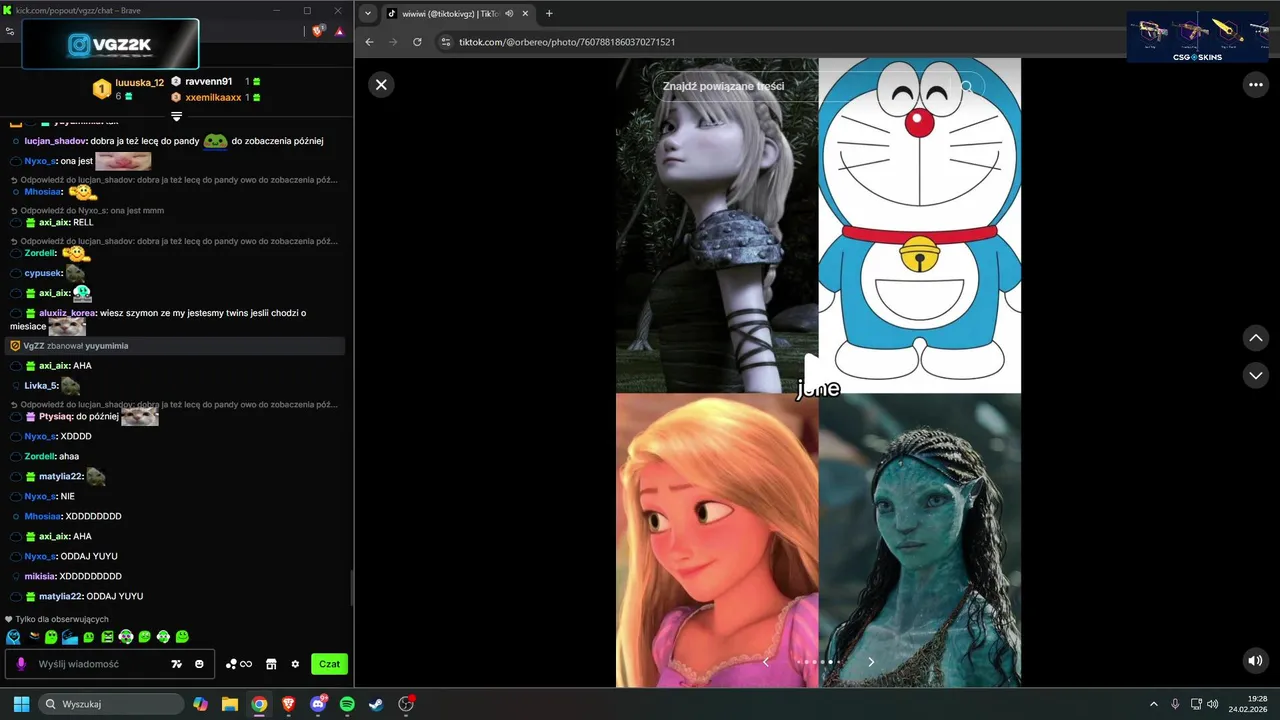Open aluxiiz_korea's username in chat
The height and width of the screenshot is (720, 1280).
pyautogui.click(x=68, y=313)
